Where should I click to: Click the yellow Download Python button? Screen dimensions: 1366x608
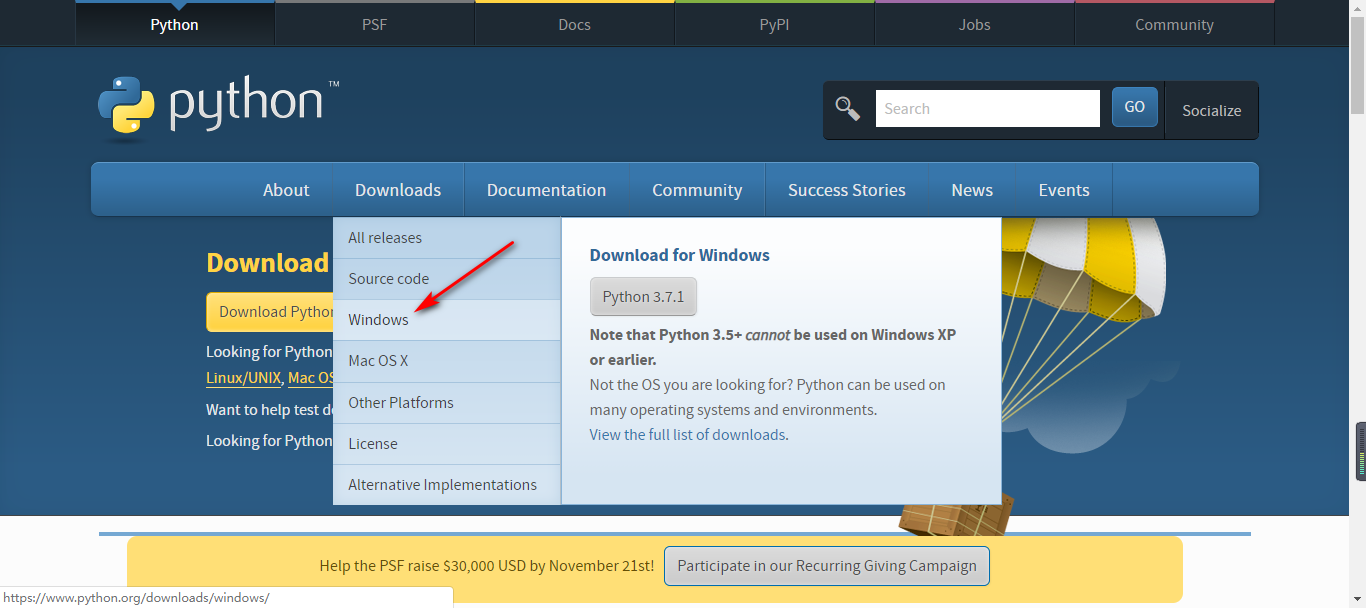pos(270,312)
